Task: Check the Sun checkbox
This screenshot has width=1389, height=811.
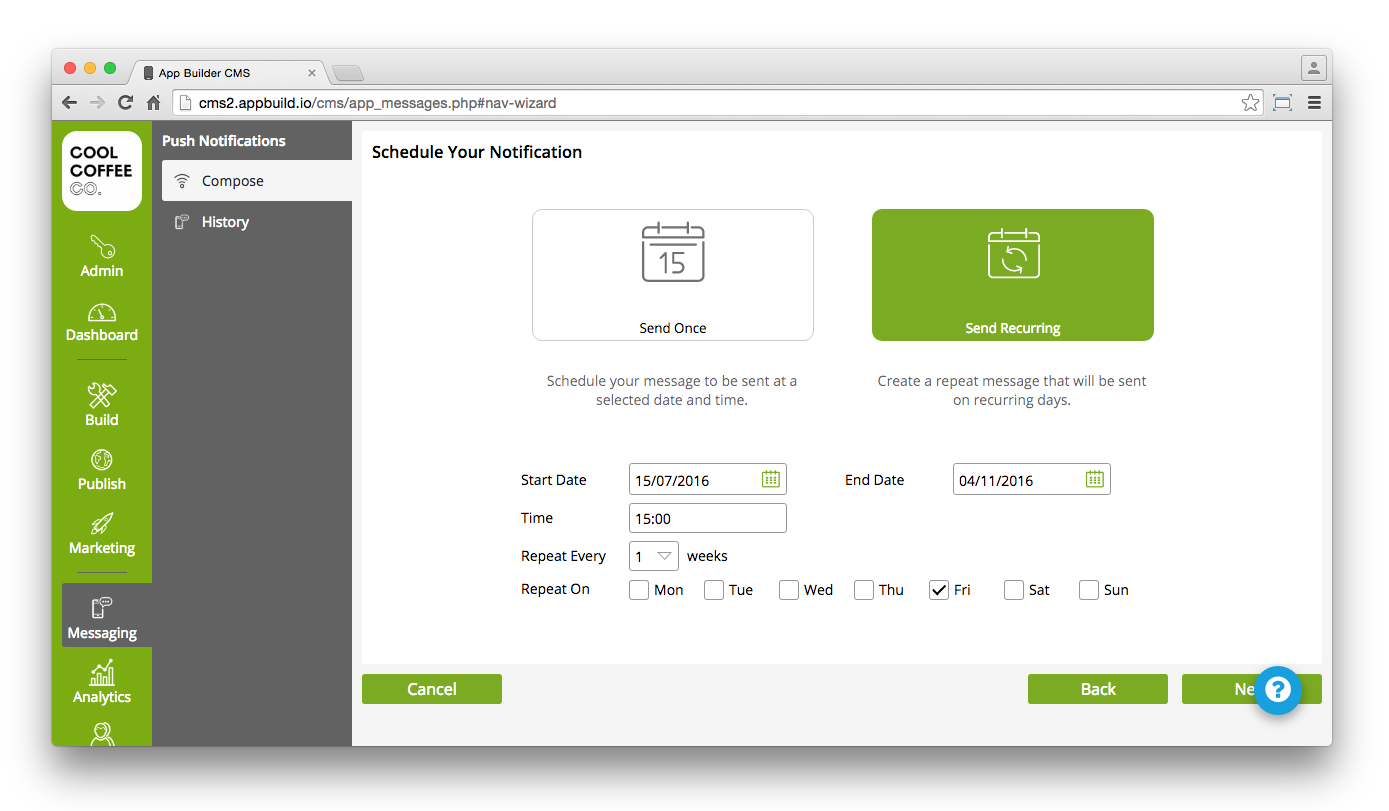Action: pos(1089,590)
